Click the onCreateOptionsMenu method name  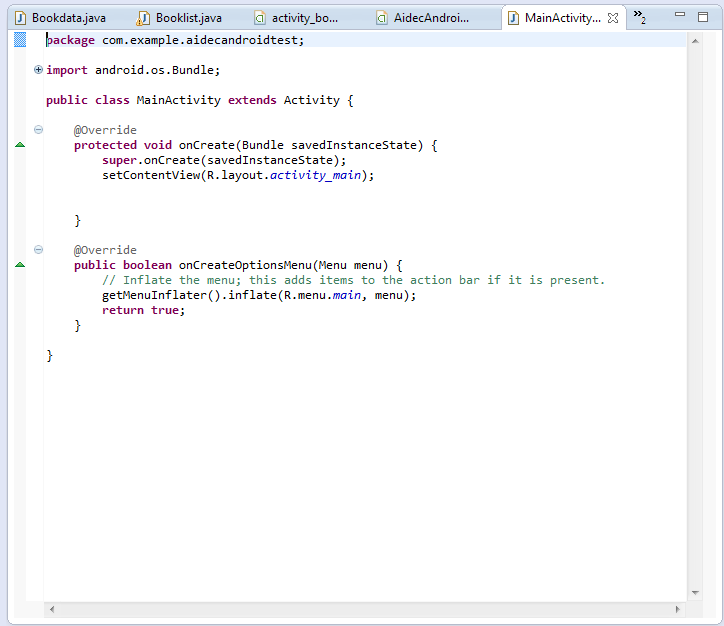pyautogui.click(x=245, y=265)
